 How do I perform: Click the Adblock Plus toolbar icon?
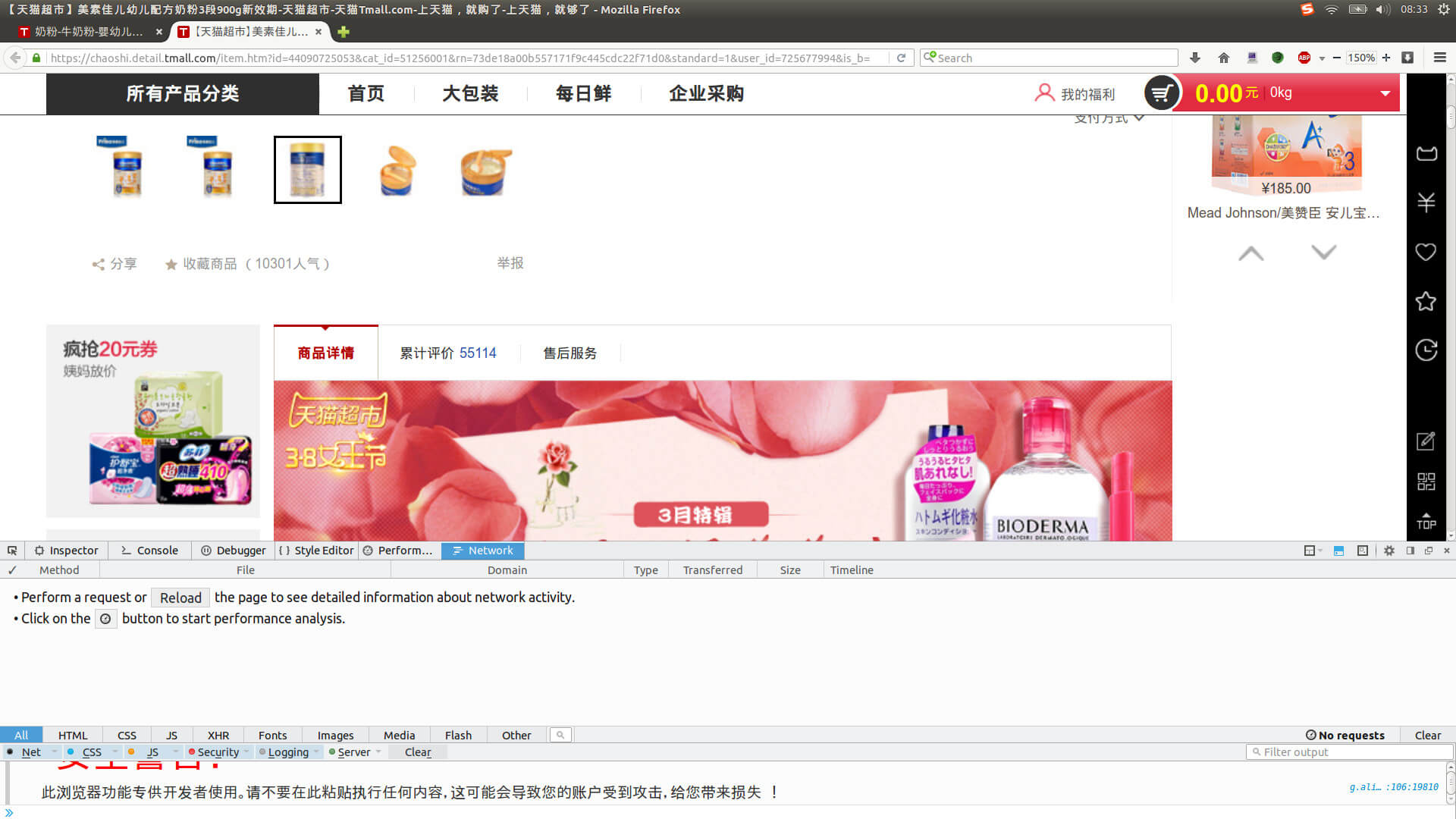tap(1304, 58)
